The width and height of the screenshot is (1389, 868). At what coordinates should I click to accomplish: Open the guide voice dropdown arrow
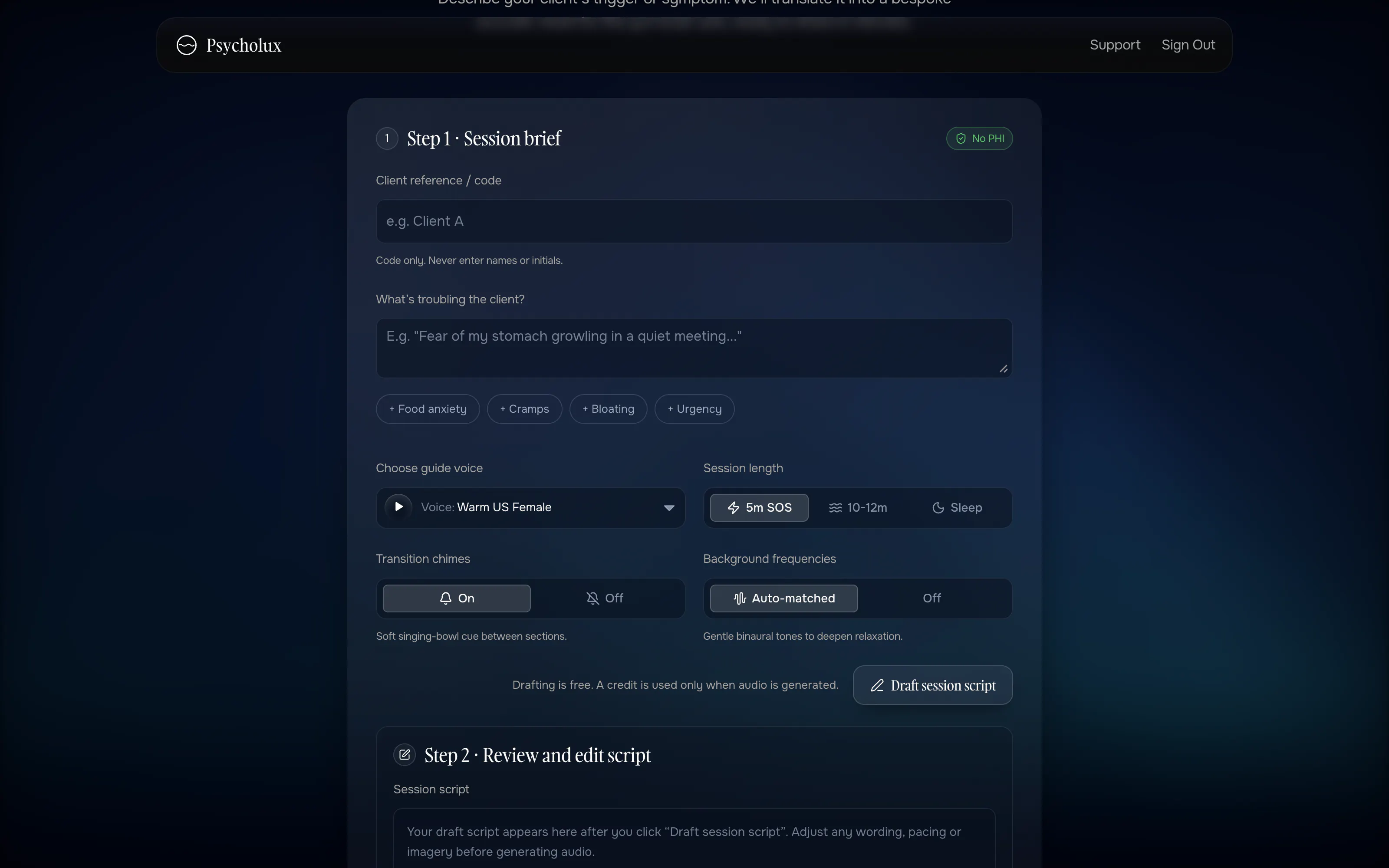[x=668, y=508]
